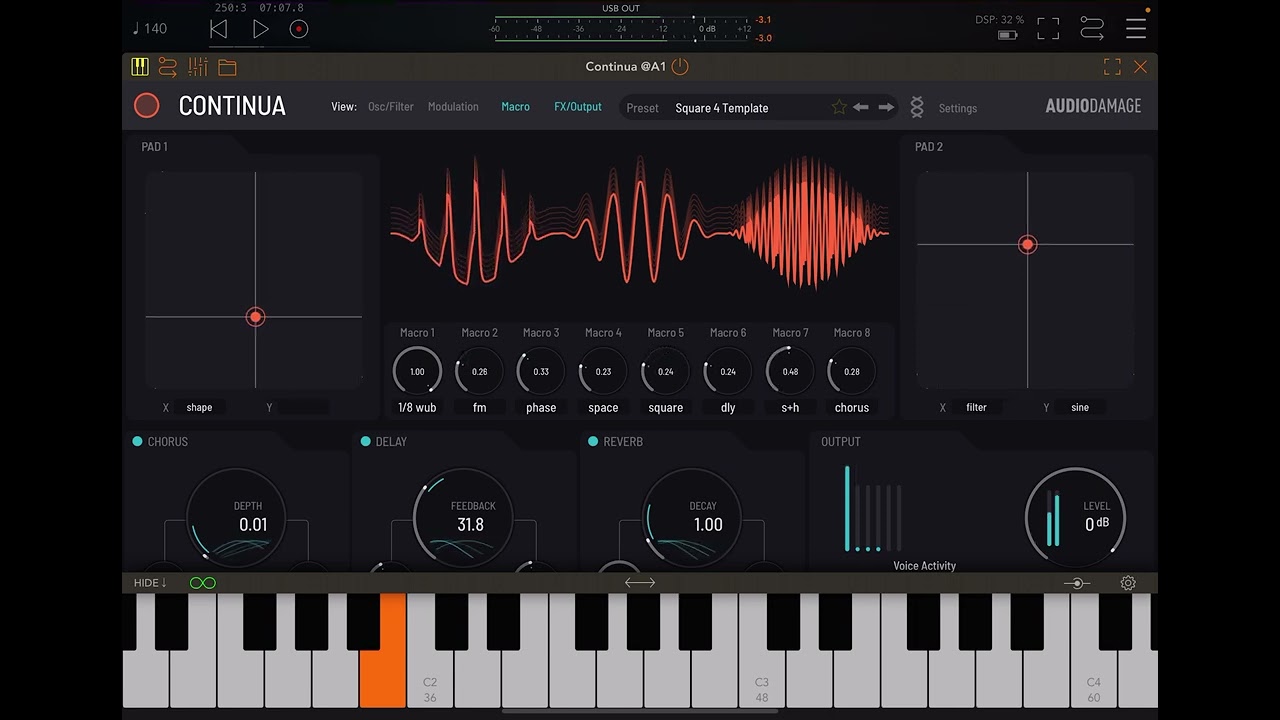
Task: Switch to the Osc/Filter view
Action: pos(391,107)
